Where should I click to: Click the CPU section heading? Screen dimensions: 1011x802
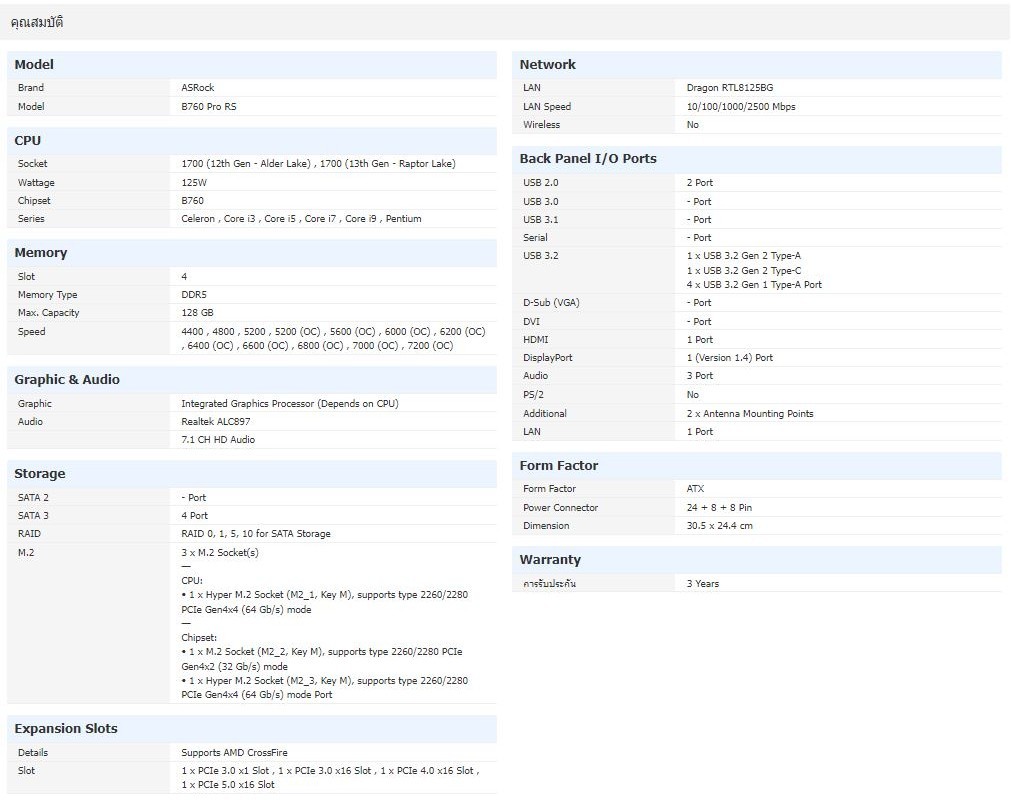pos(28,141)
